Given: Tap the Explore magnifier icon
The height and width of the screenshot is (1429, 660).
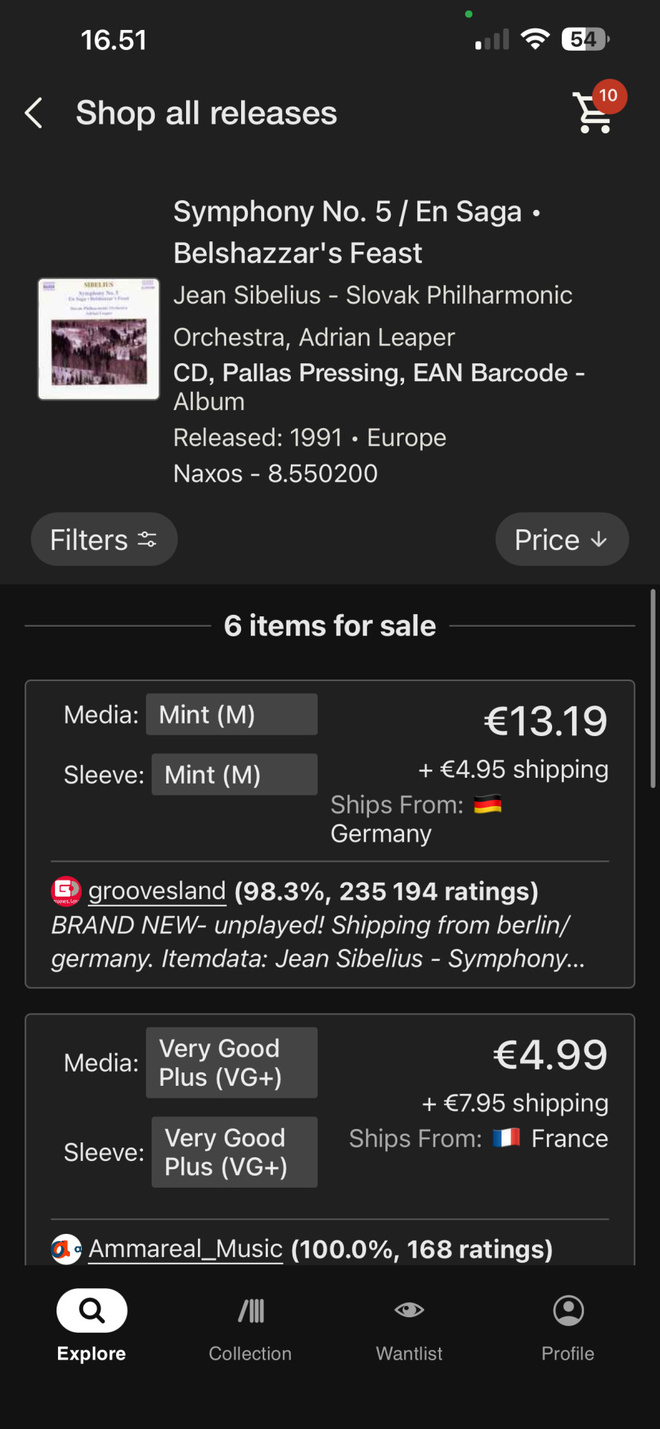Looking at the screenshot, I should (92, 1310).
